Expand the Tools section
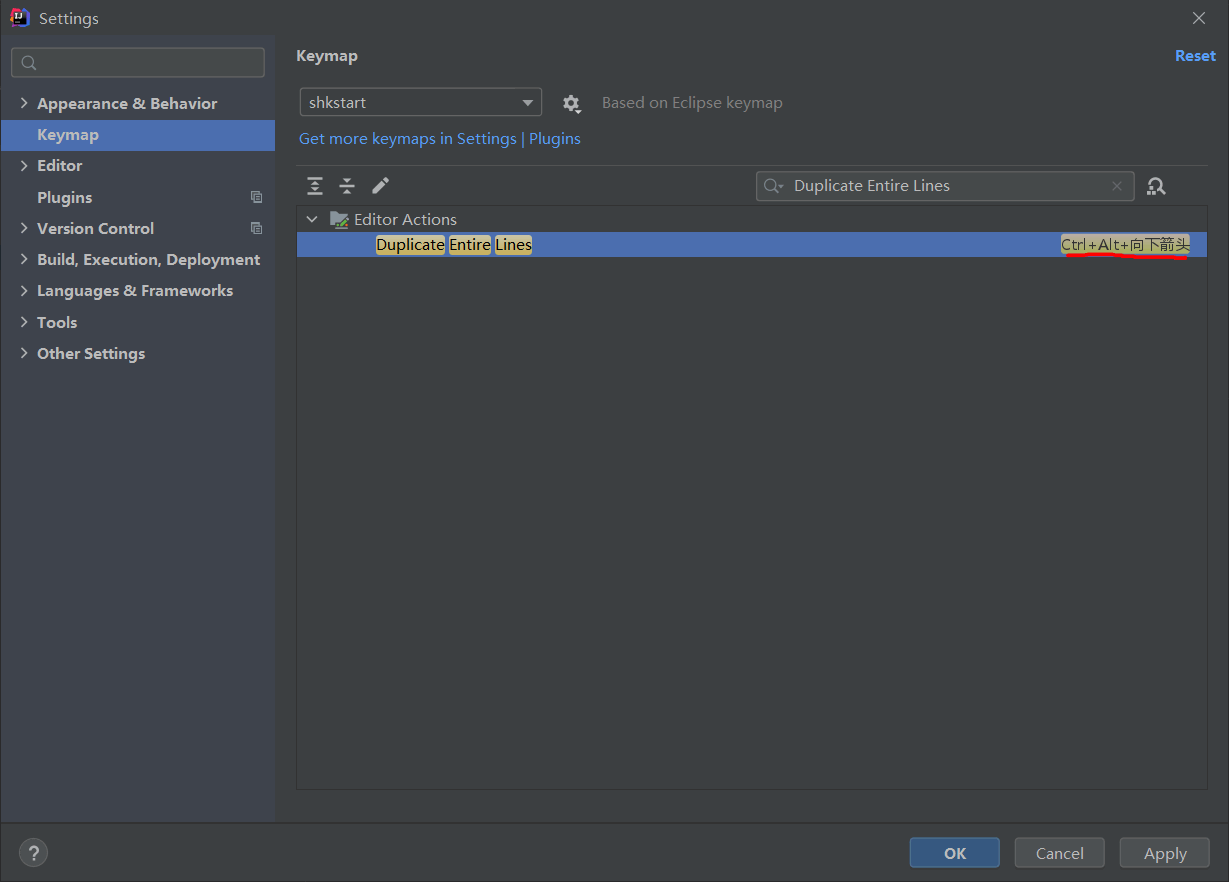 [x=24, y=323]
